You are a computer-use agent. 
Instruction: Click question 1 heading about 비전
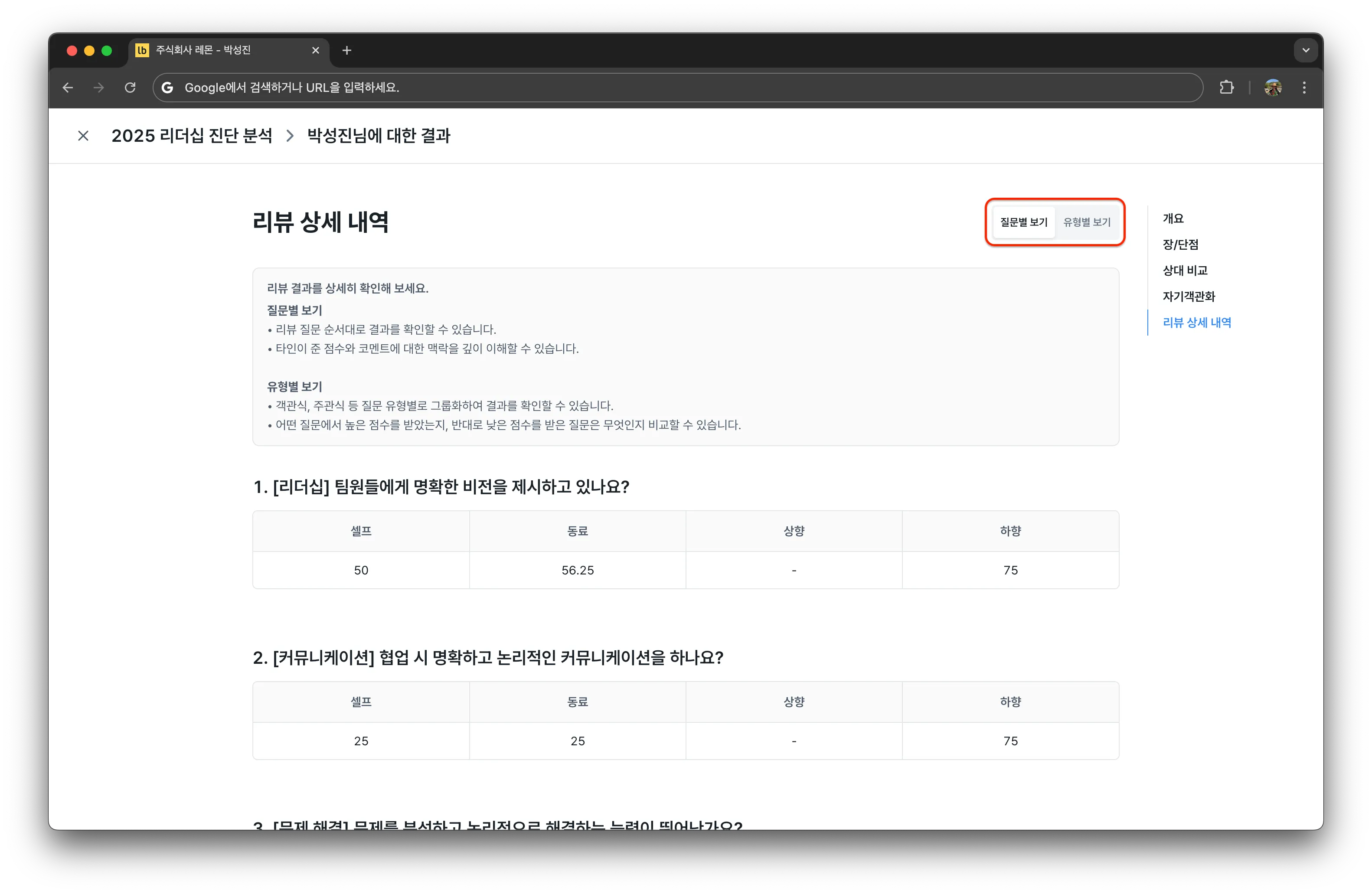click(x=441, y=487)
